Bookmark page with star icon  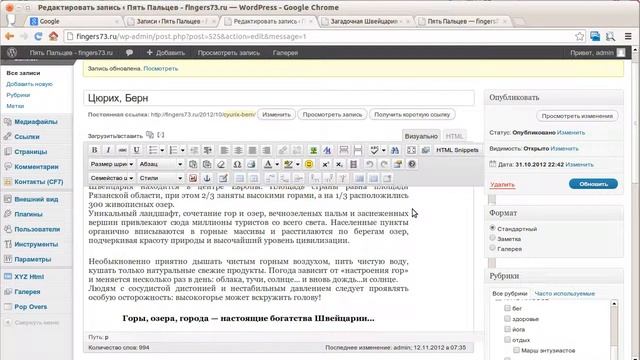pyautogui.click(x=579, y=36)
